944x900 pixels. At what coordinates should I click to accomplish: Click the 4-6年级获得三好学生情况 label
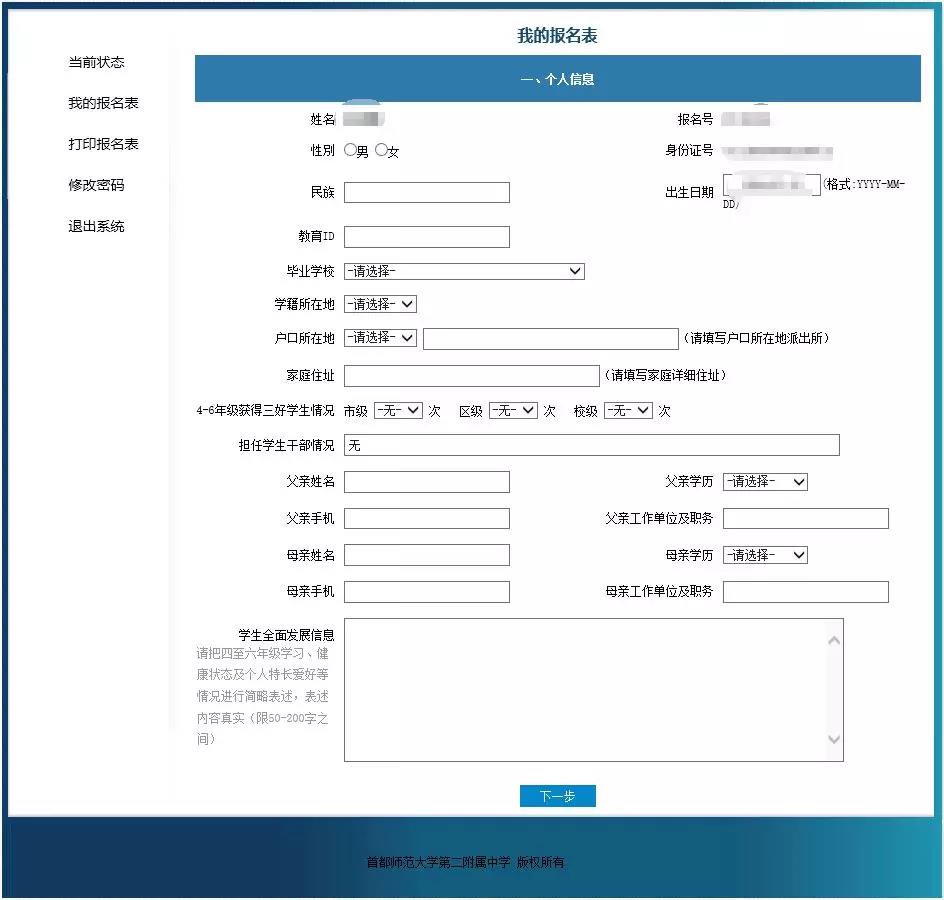point(265,411)
